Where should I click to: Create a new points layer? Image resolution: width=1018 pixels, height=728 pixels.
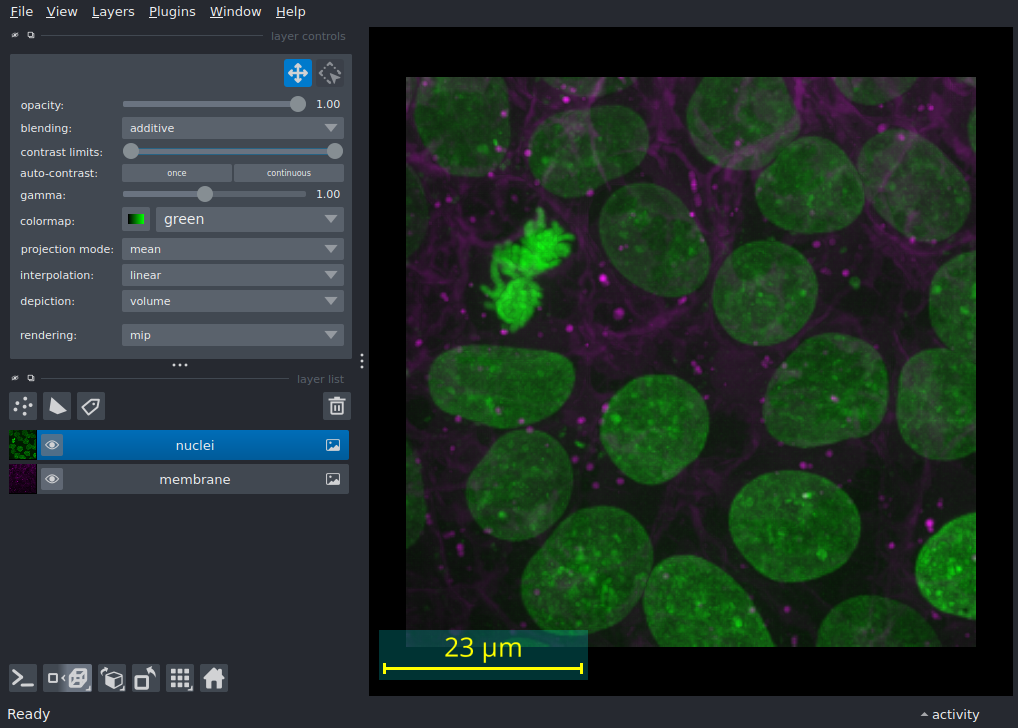pos(23,406)
